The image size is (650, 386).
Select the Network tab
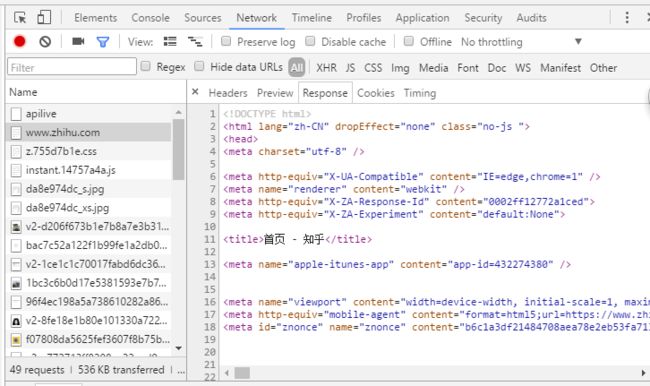pyautogui.click(x=257, y=18)
